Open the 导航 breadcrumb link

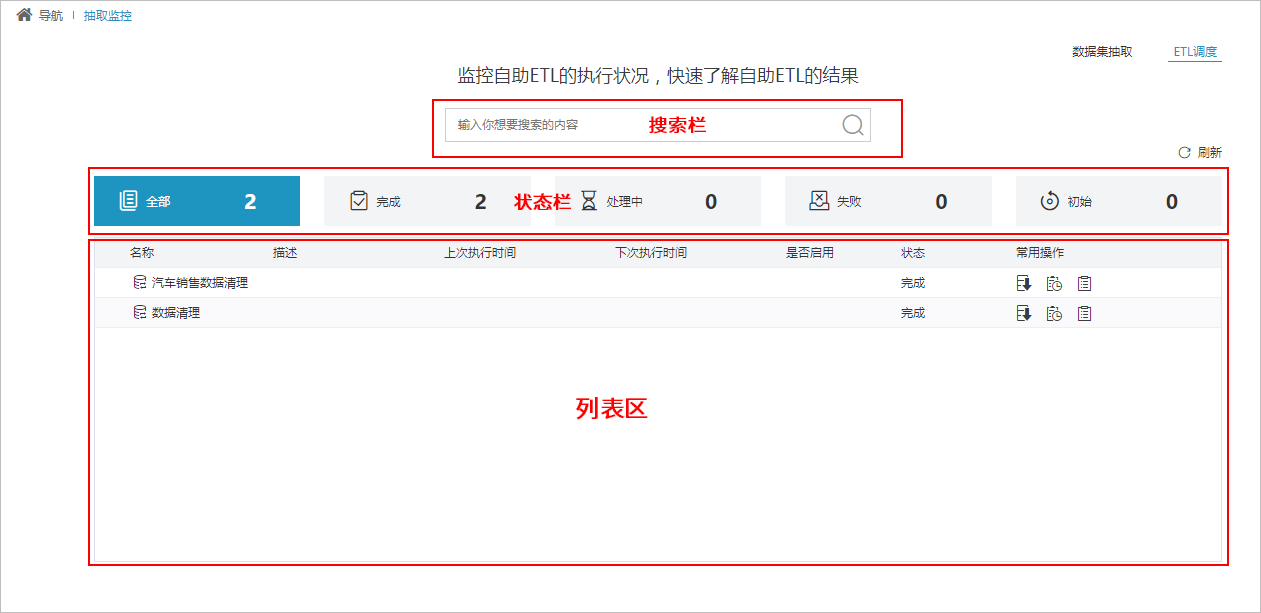(x=50, y=16)
